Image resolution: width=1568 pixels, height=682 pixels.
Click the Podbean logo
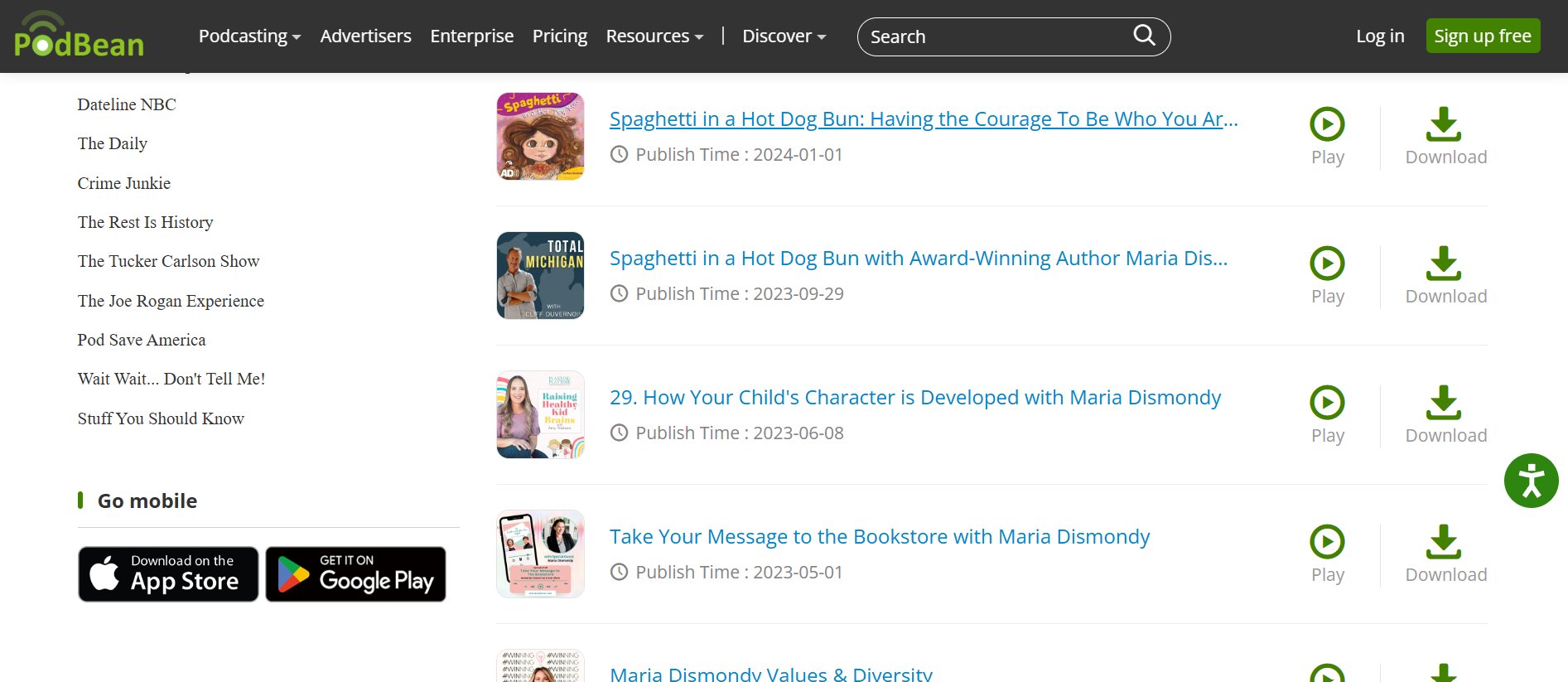point(79,35)
